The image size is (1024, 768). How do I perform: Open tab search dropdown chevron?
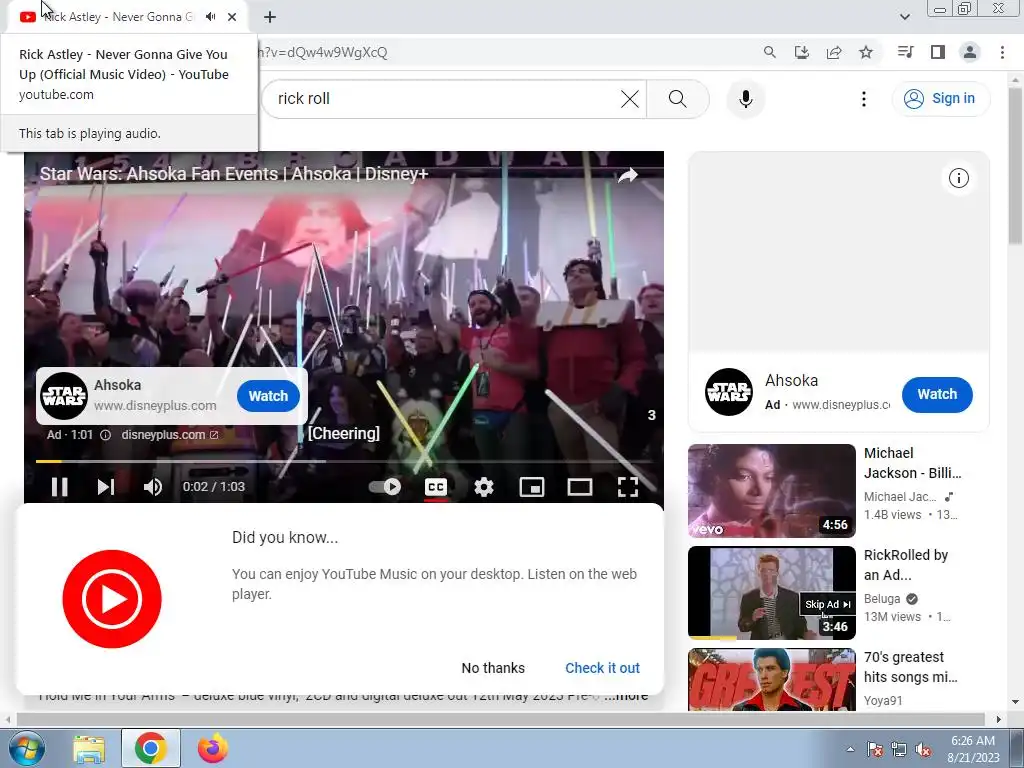click(x=904, y=17)
